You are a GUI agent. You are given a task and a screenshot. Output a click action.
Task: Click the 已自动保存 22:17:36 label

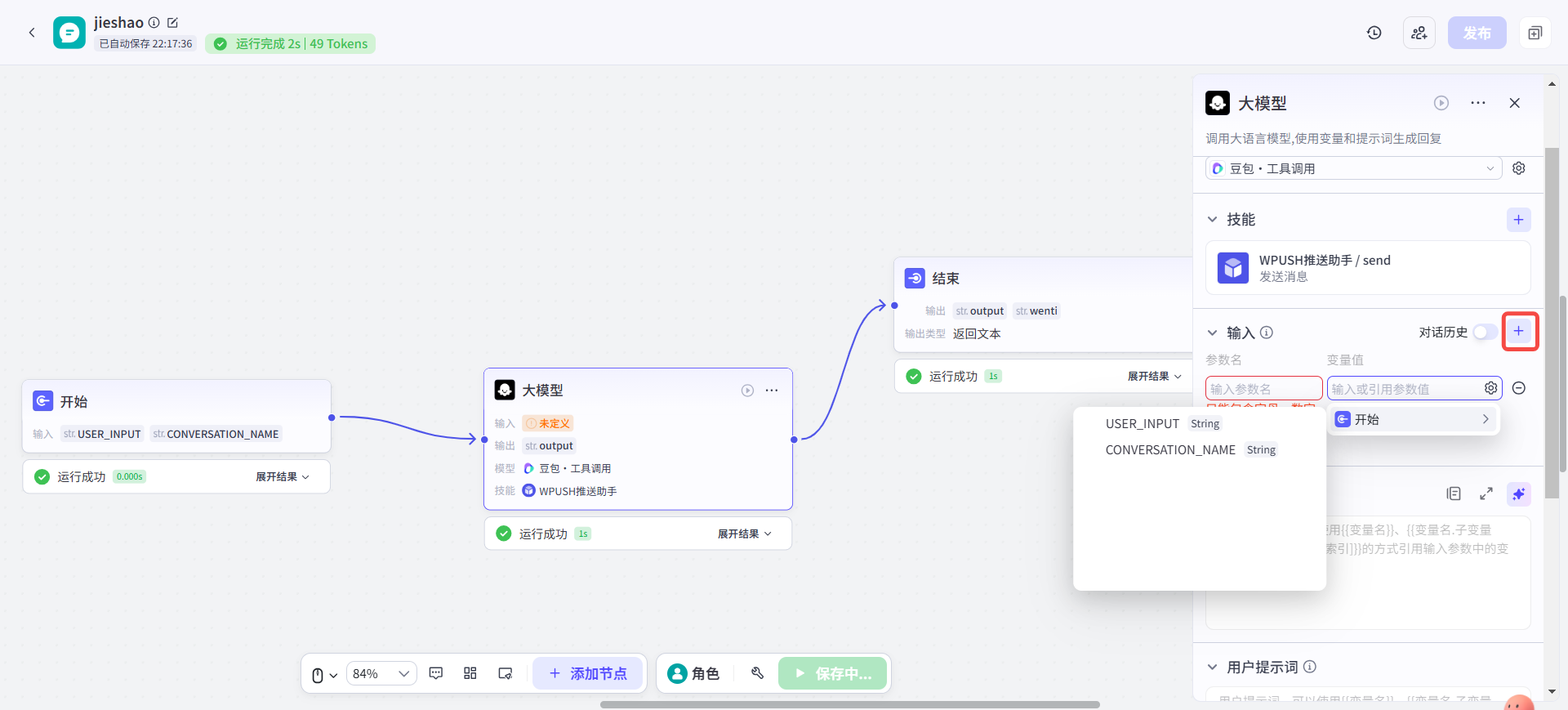point(145,44)
